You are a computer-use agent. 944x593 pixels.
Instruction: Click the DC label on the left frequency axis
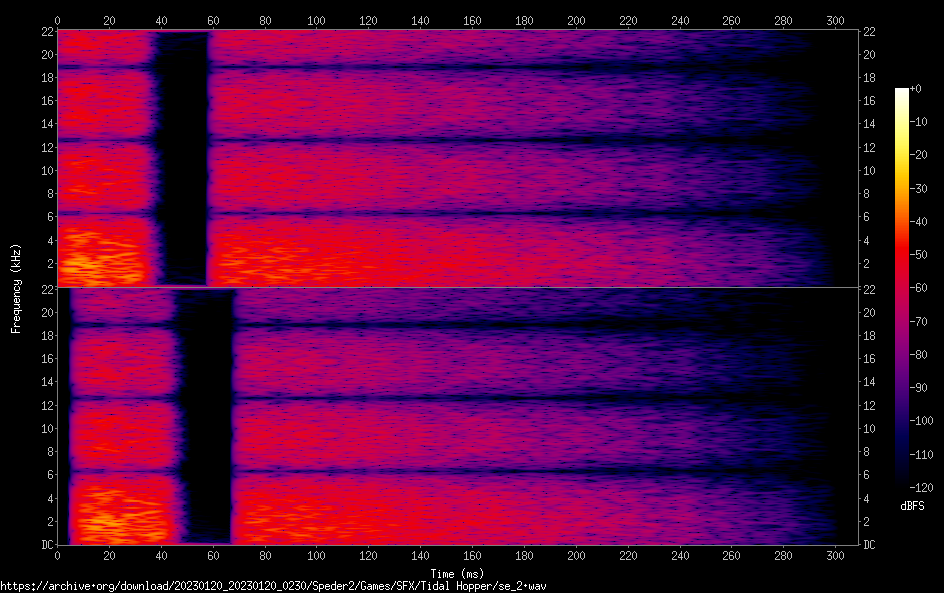(46, 545)
